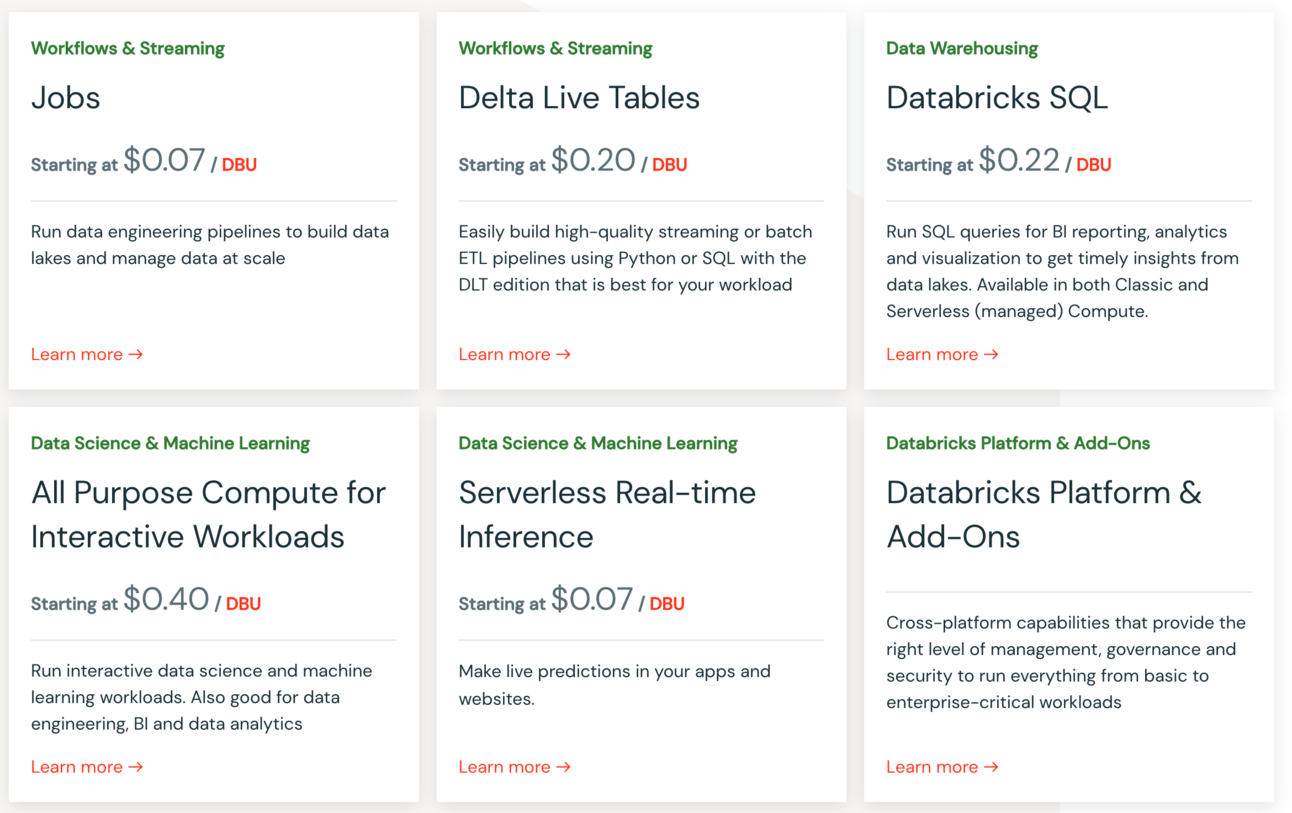1292x813 pixels.
Task: Click the Databricks SQL heading
Action: (x=997, y=98)
